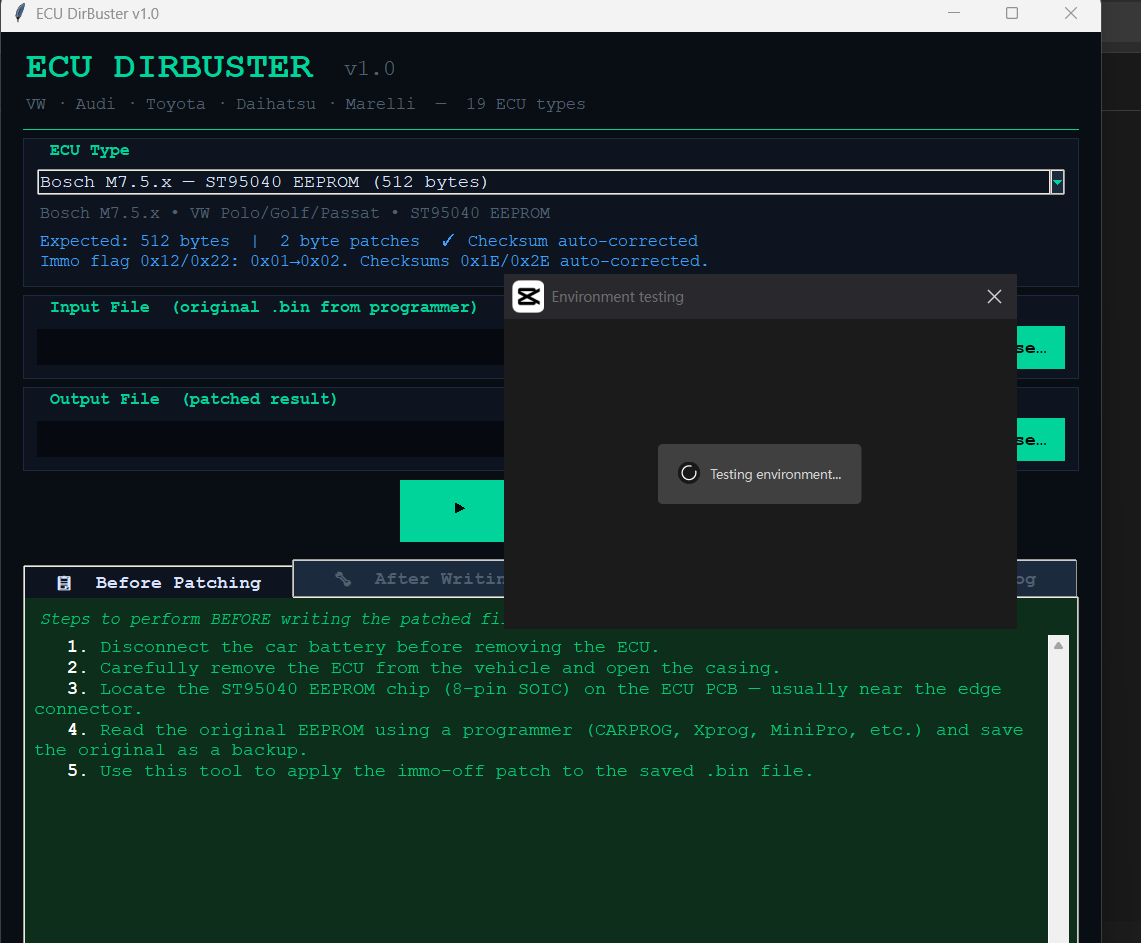
Task: Switch to the After Writing tab
Action: coord(420,578)
